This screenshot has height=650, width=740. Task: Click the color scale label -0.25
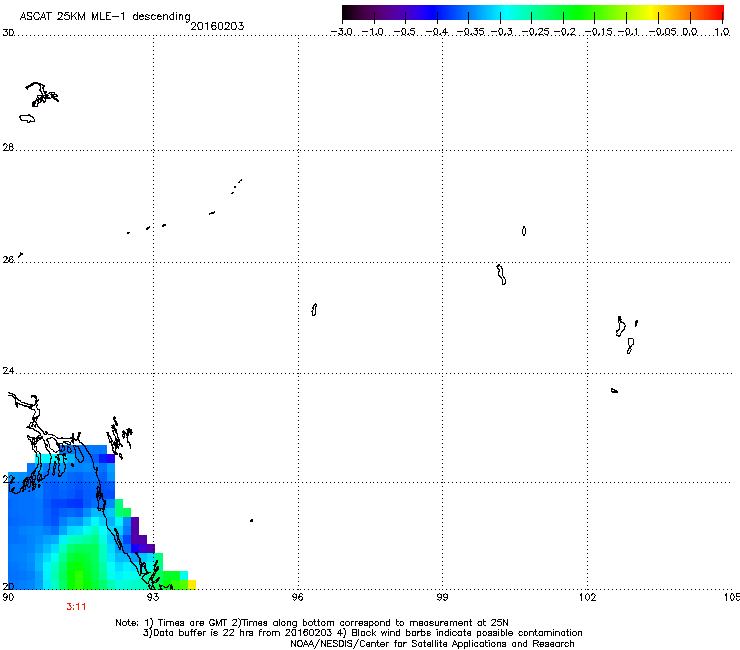click(x=536, y=32)
